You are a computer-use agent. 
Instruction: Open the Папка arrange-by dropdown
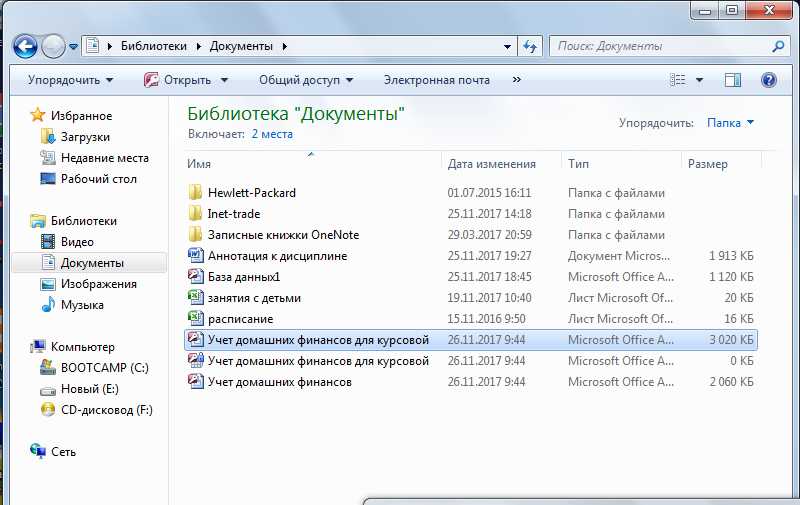tap(730, 123)
